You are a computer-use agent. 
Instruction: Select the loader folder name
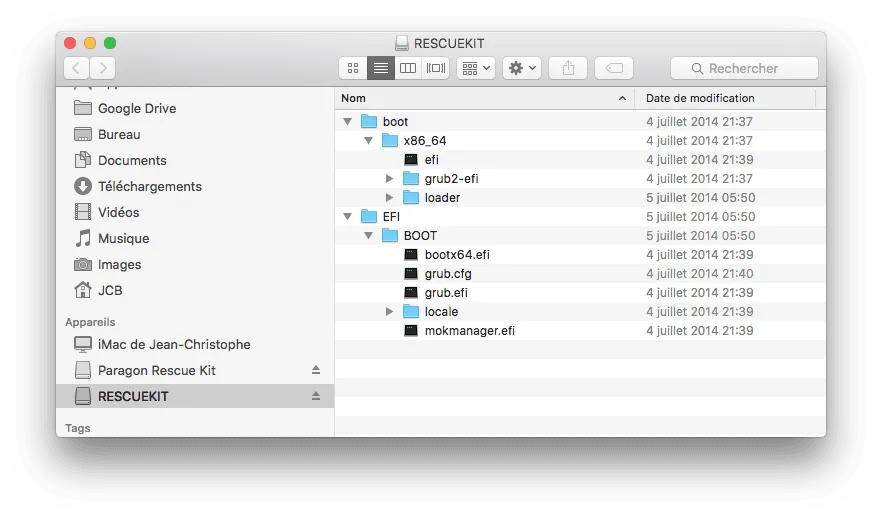tap(442, 197)
